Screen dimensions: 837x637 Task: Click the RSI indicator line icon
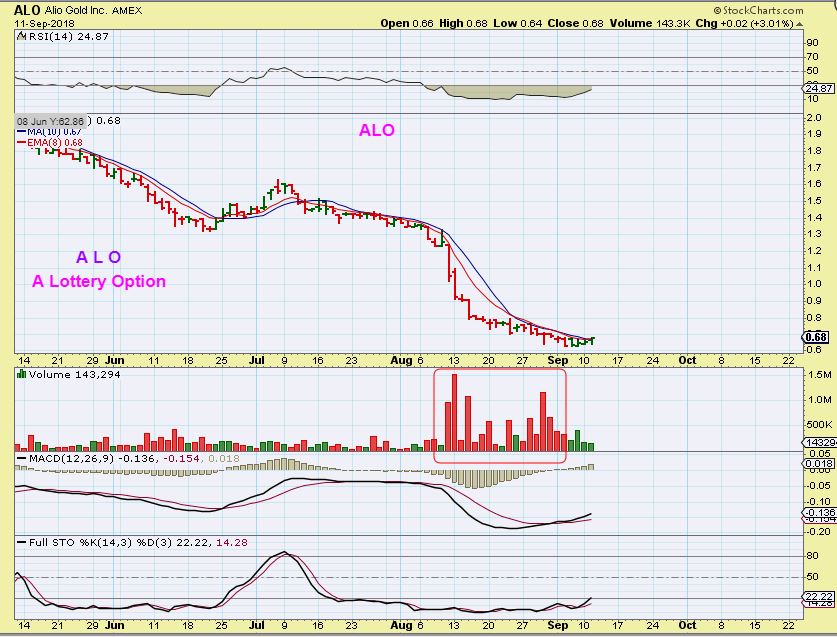click(x=21, y=36)
